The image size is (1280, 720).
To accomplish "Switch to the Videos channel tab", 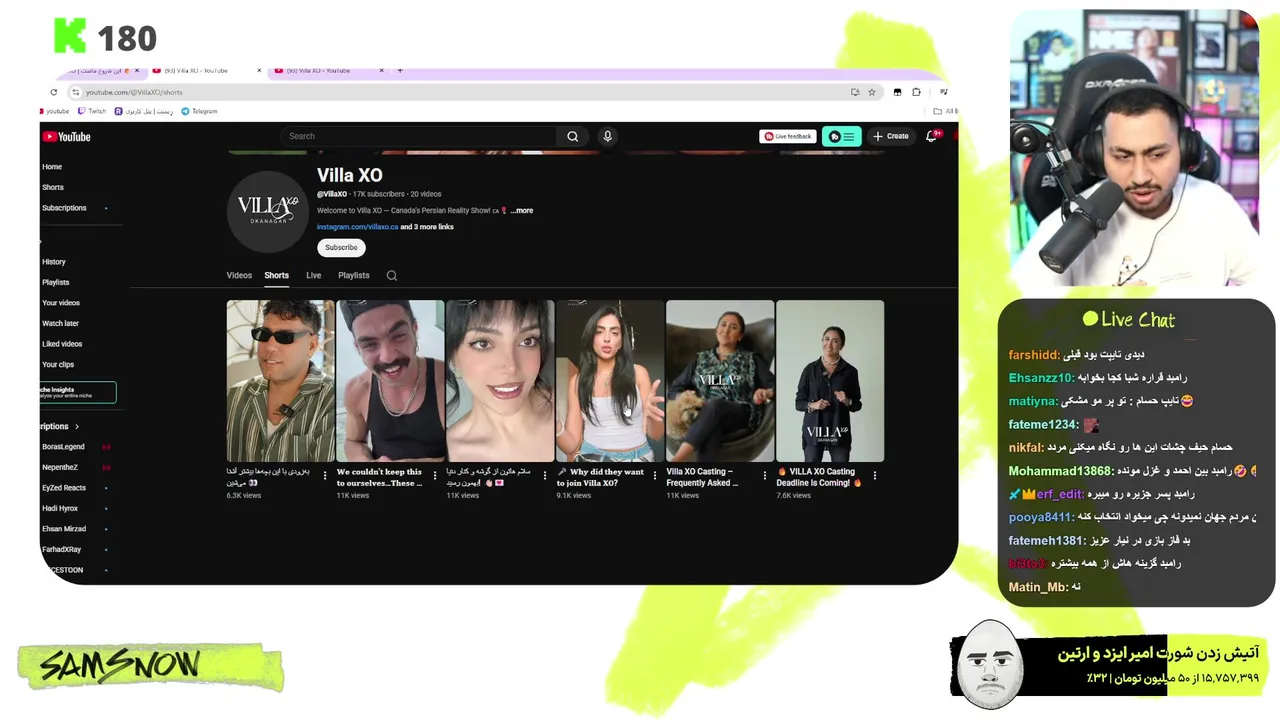I will [239, 276].
